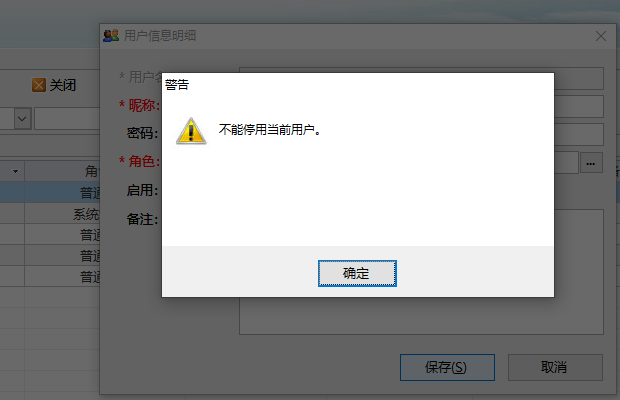Click the warning message text 不能停用当前用户
This screenshot has width=620, height=400.
point(270,130)
